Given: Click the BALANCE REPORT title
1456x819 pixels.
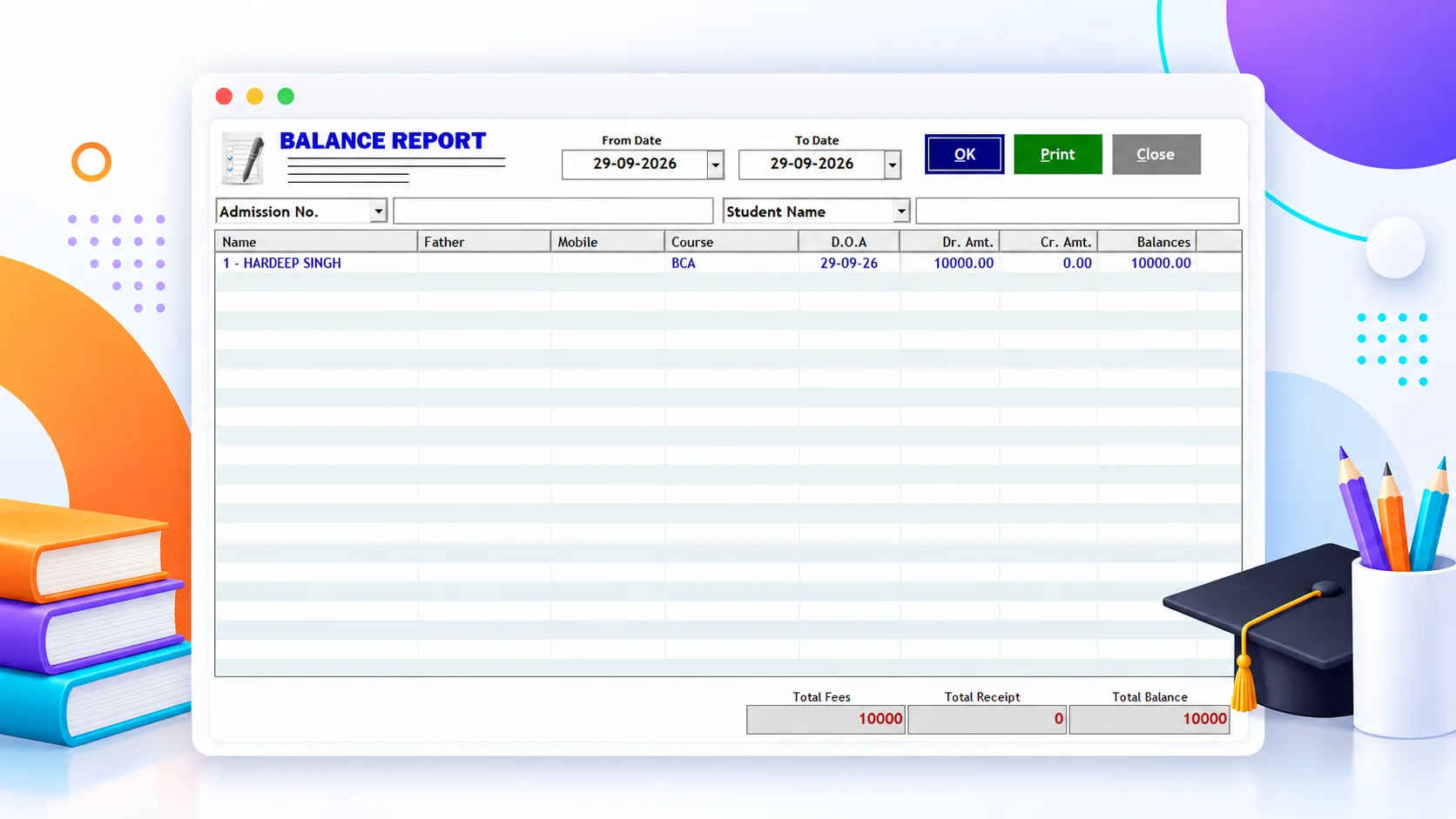Looking at the screenshot, I should click(x=382, y=141).
